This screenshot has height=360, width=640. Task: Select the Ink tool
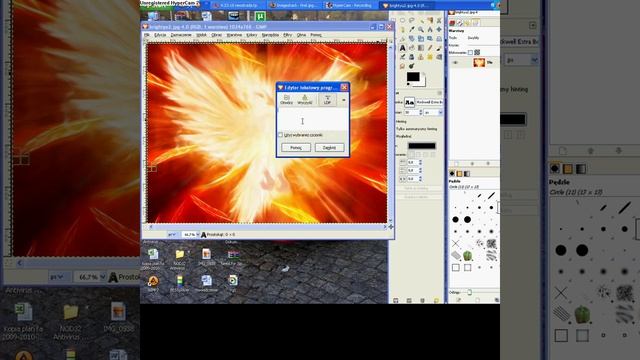click(411, 57)
